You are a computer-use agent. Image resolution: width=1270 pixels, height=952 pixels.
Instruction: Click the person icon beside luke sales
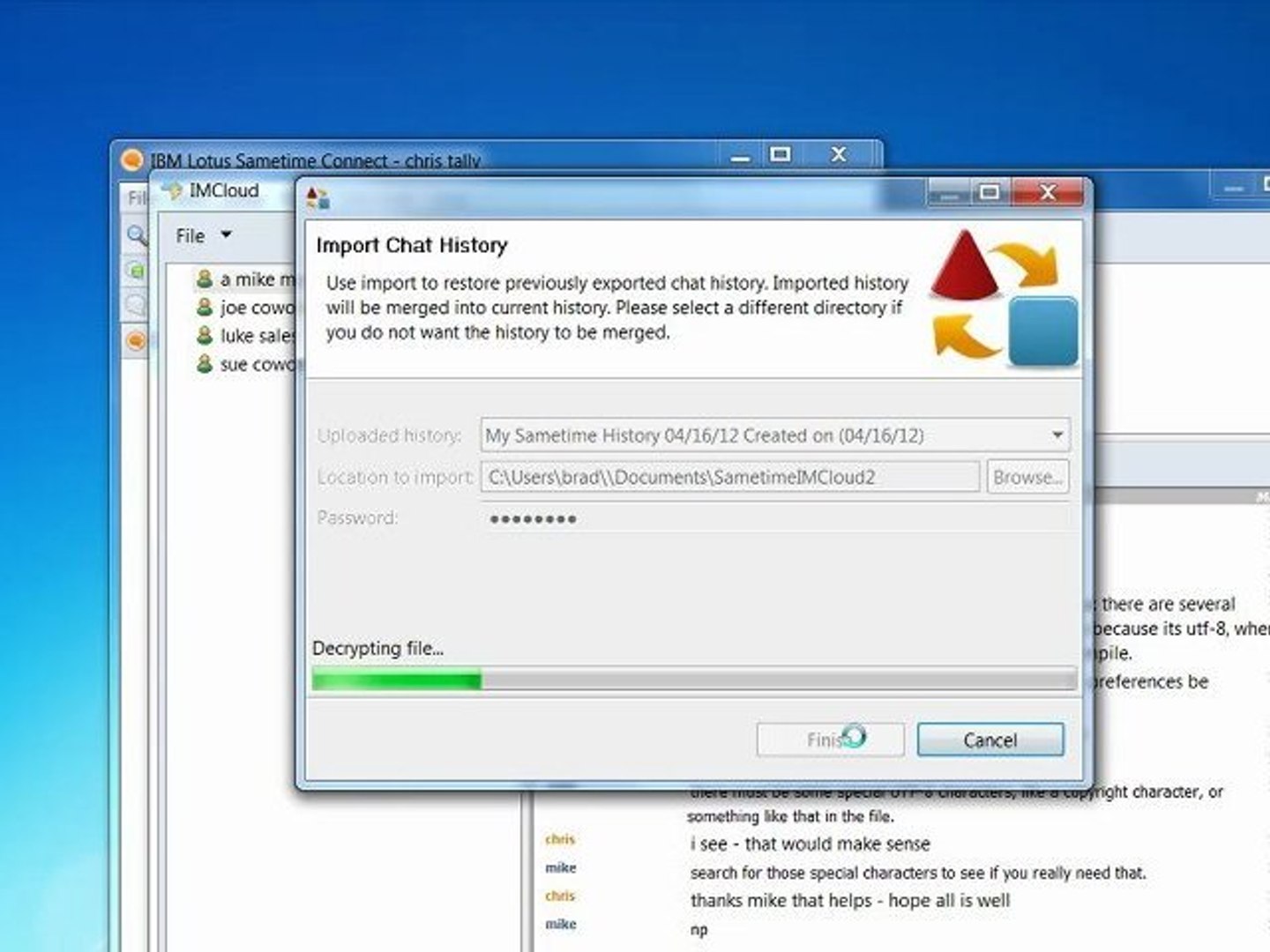(x=205, y=336)
